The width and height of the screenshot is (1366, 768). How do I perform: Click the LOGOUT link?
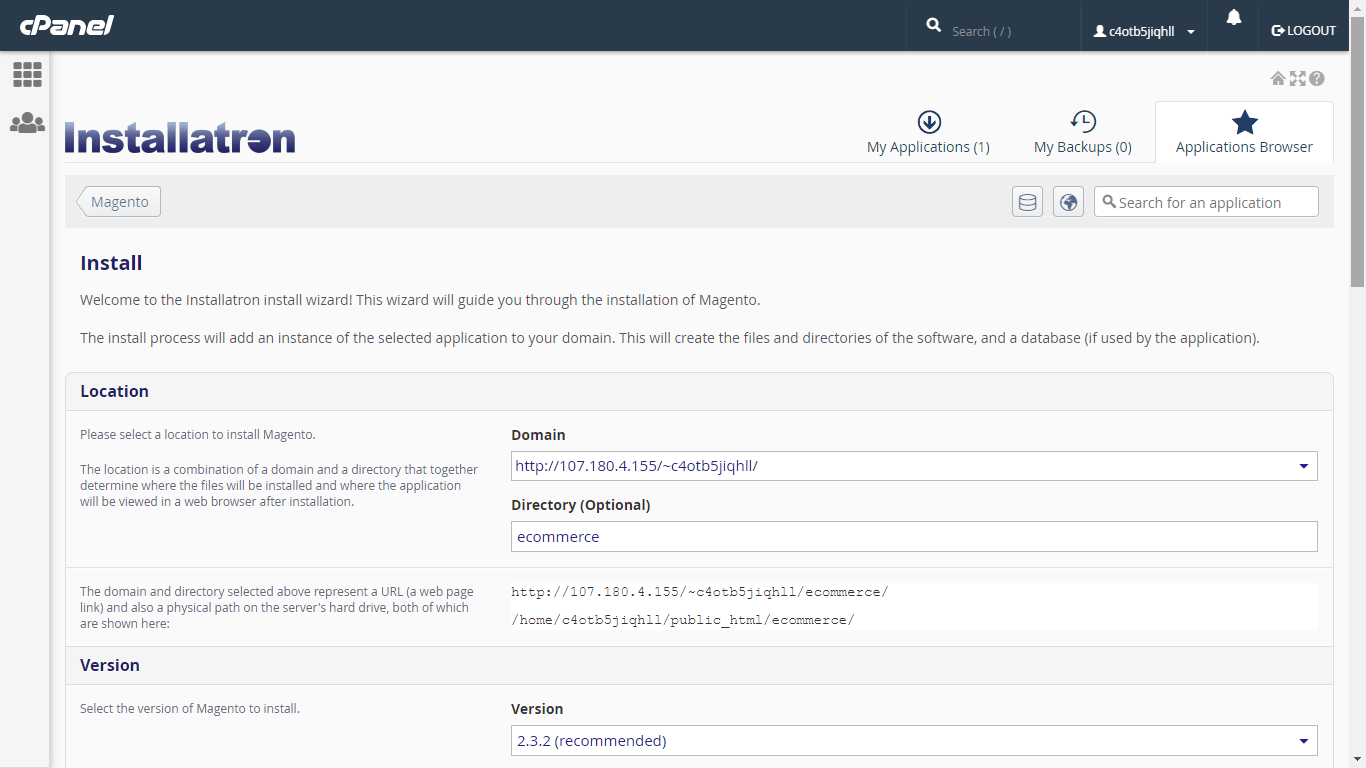(x=1303, y=30)
